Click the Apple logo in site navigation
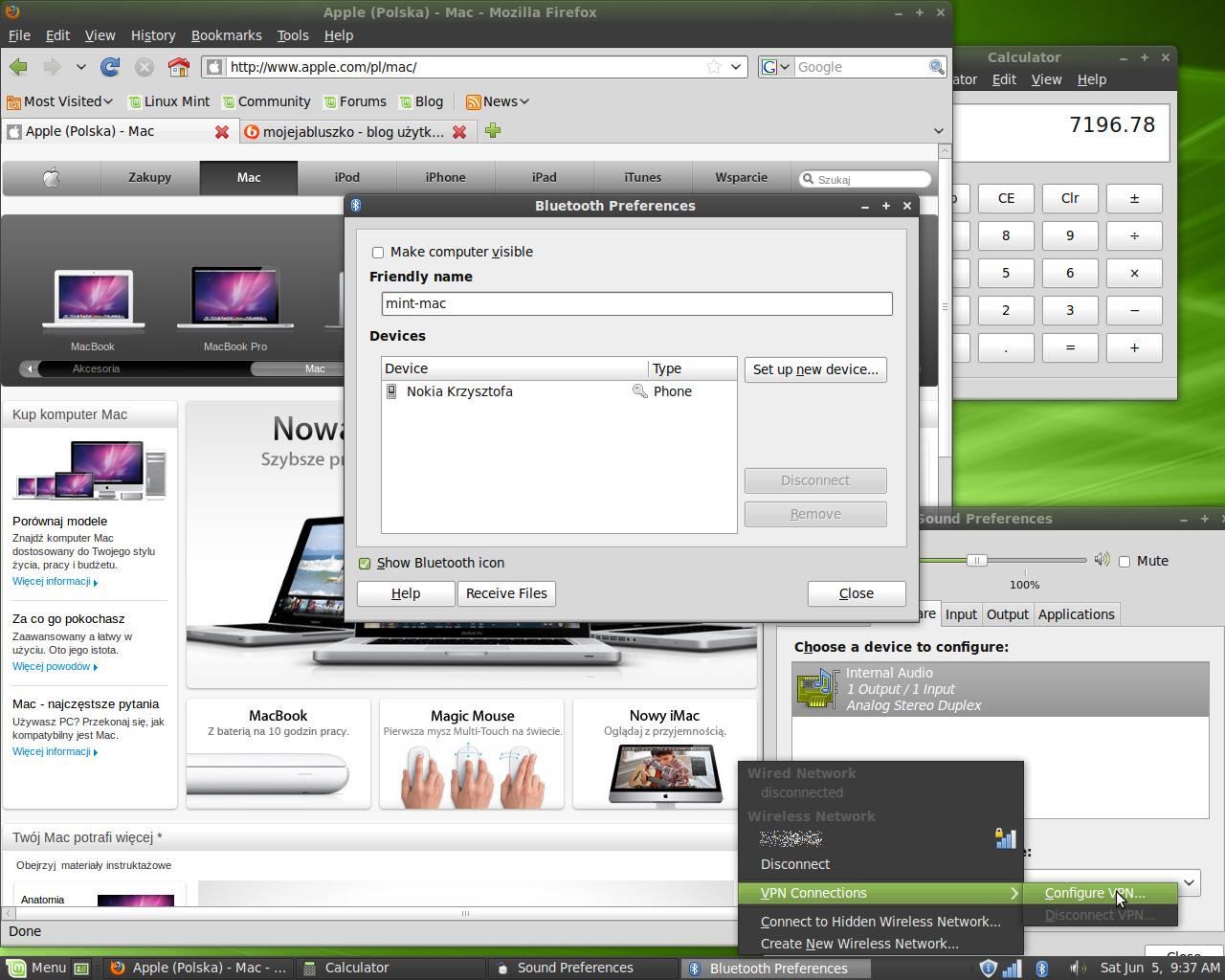This screenshot has width=1225, height=980. [x=52, y=177]
